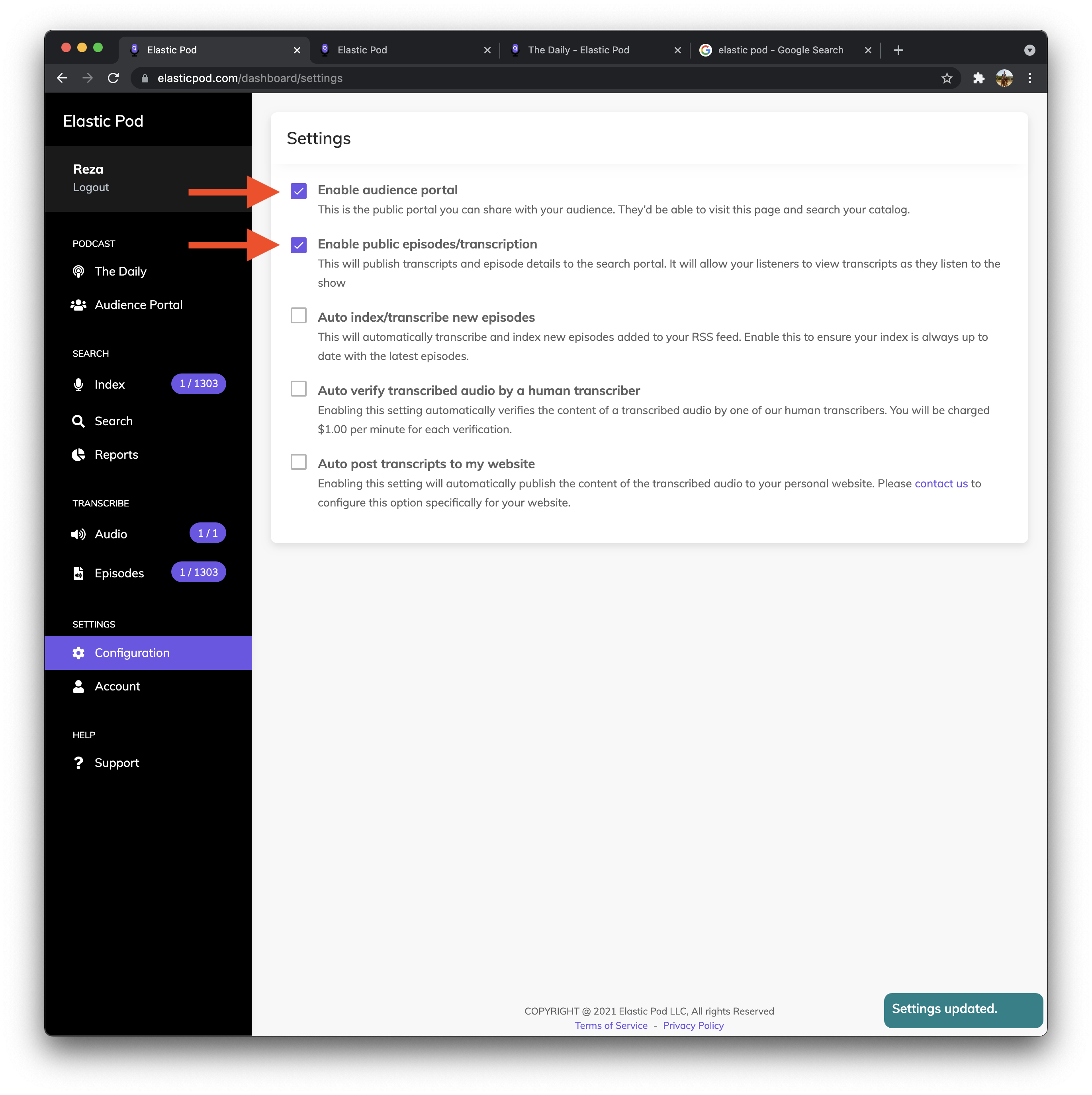
Task: Open a new browser tab with plus
Action: (898, 50)
